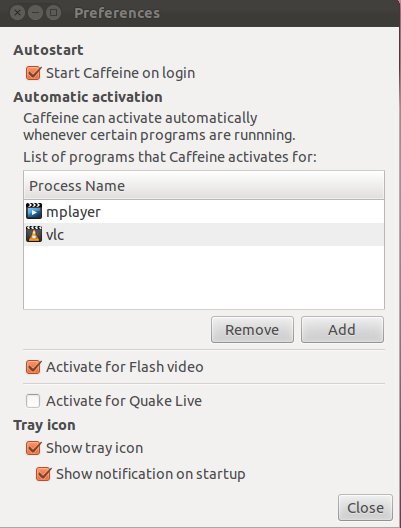Click the mplayer clapperboard icon
The image size is (401, 528).
point(34,211)
